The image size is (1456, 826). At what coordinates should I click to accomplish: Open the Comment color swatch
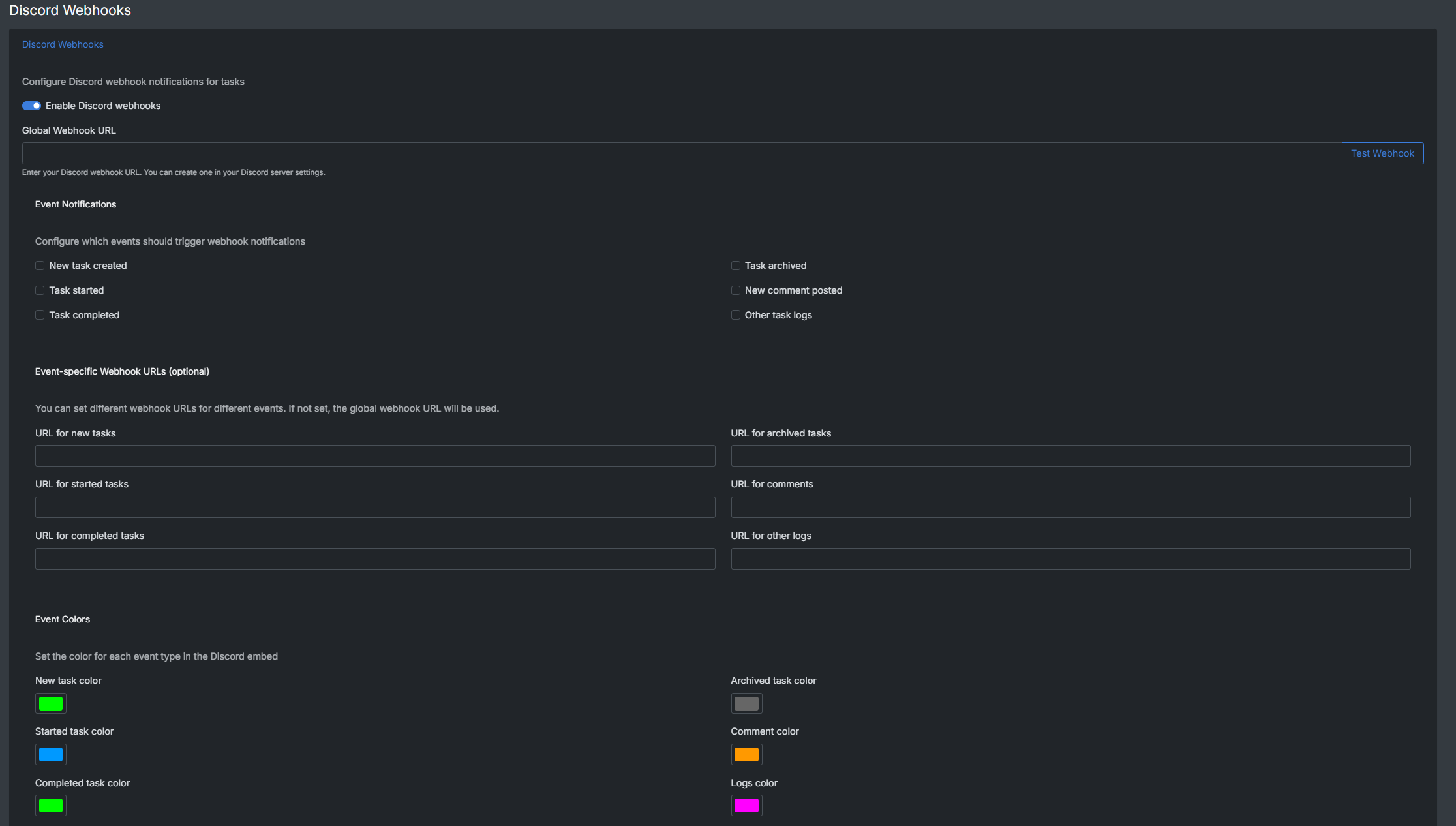click(746, 754)
